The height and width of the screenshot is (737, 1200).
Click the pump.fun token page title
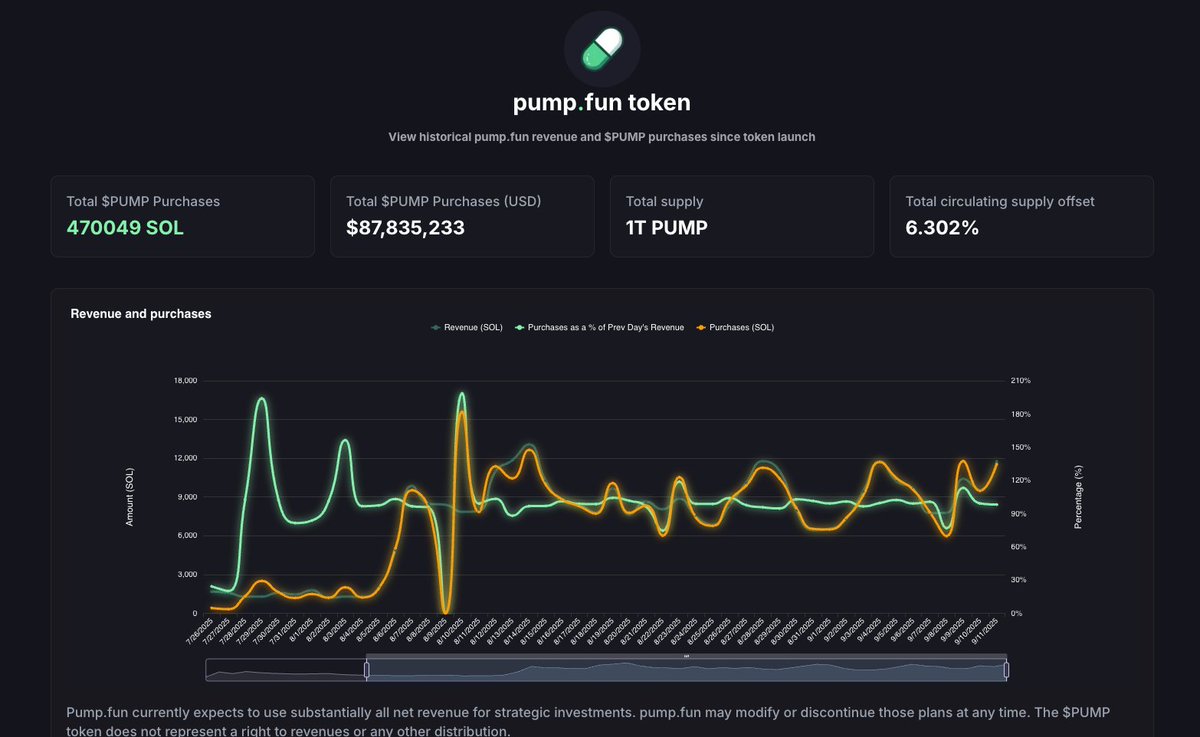(601, 103)
